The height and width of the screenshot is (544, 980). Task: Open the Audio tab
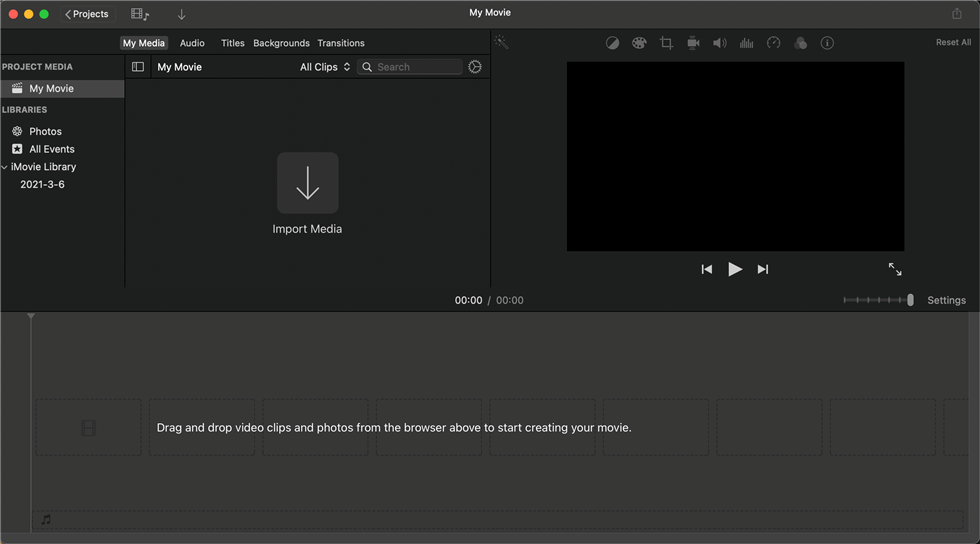(192, 43)
